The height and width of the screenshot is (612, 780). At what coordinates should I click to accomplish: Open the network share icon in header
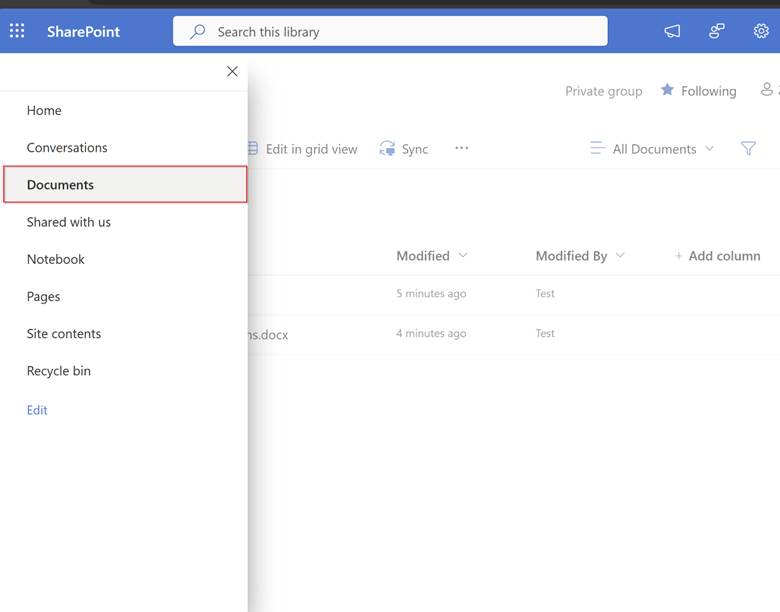tap(716, 31)
